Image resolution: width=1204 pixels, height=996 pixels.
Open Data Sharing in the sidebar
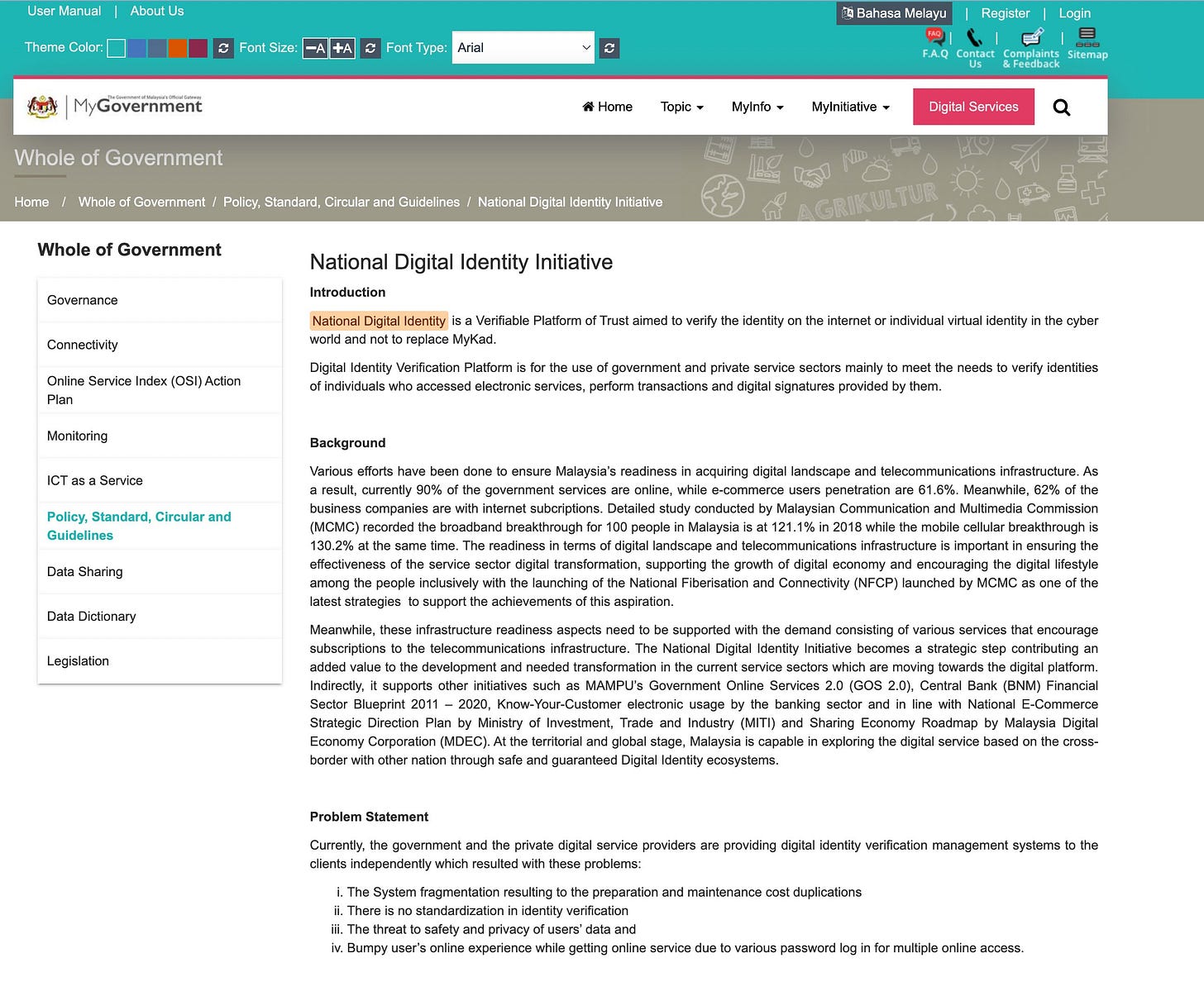(160, 571)
